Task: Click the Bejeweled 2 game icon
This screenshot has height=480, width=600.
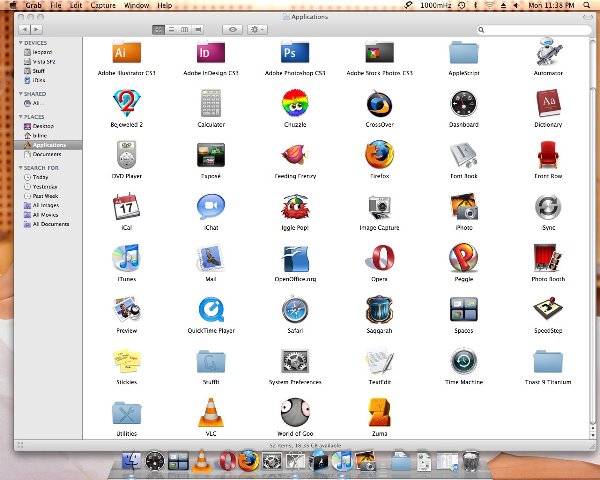Action: pos(127,103)
